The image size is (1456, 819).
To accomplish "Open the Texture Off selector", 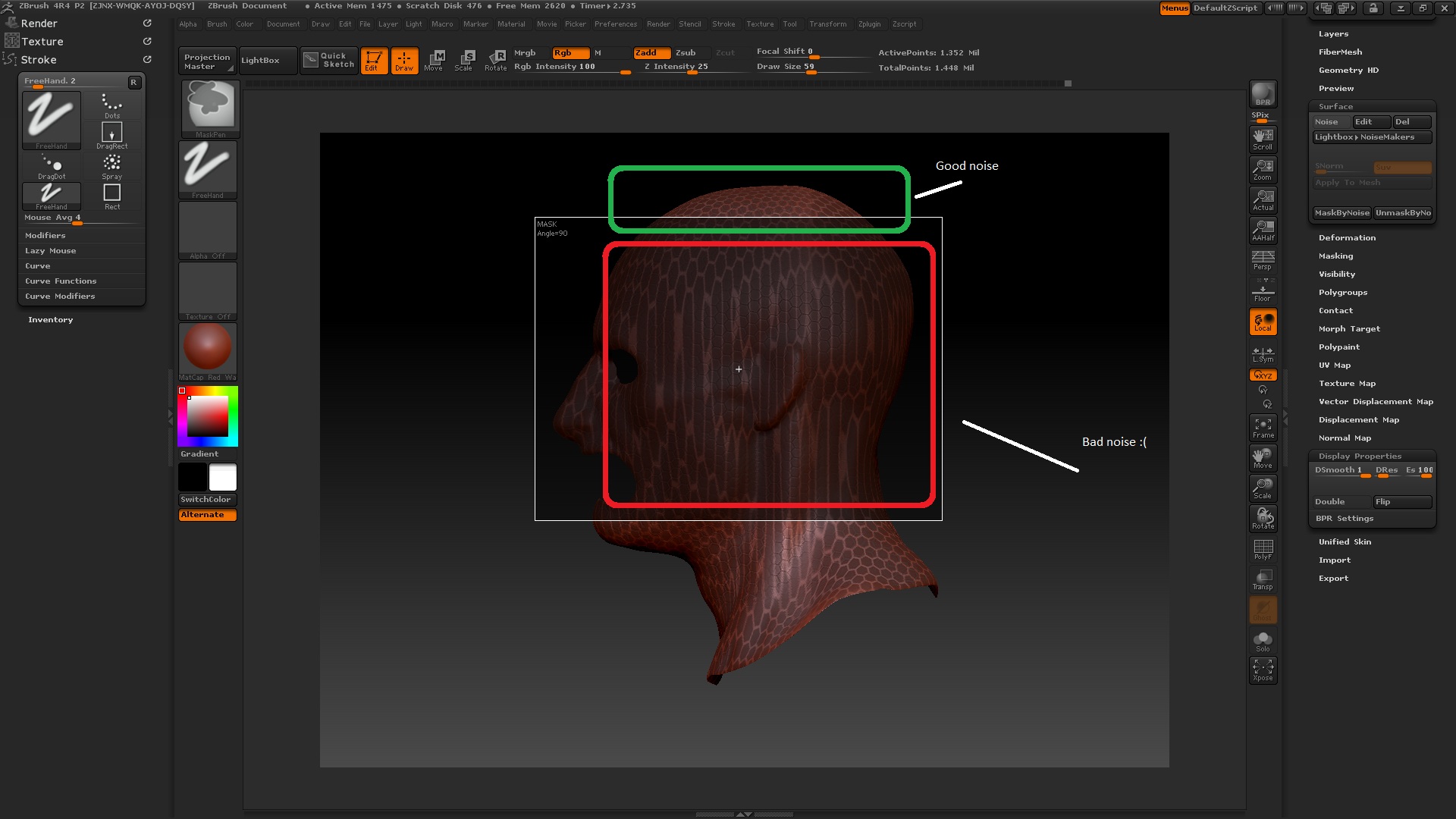I will (x=209, y=291).
